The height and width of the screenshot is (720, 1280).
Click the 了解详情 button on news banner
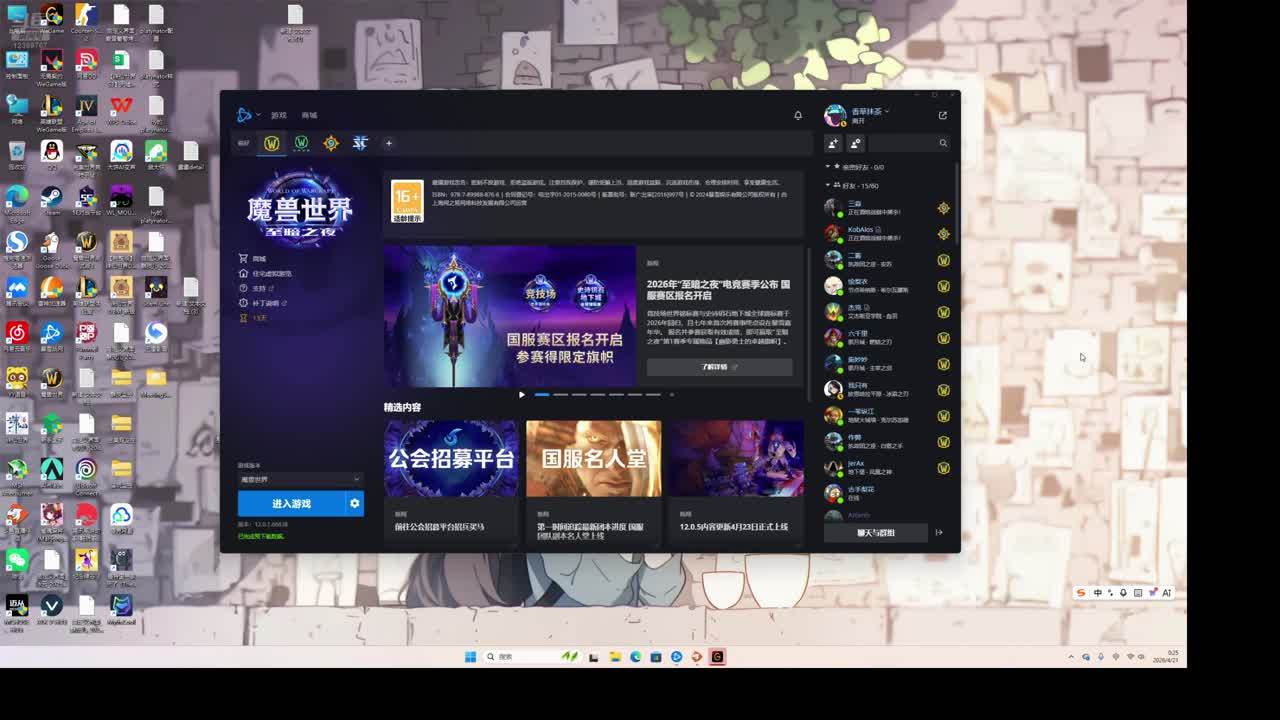tap(719, 367)
